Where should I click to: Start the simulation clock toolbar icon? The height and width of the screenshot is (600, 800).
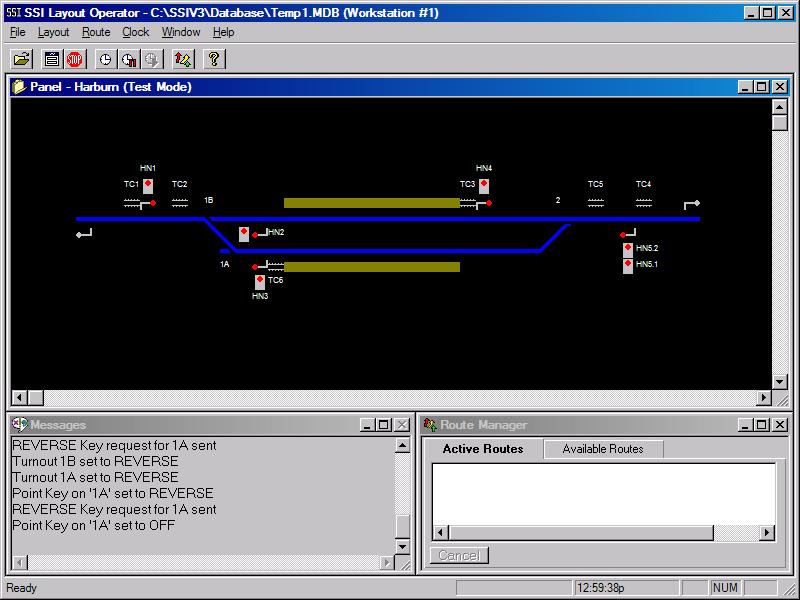coord(104,59)
